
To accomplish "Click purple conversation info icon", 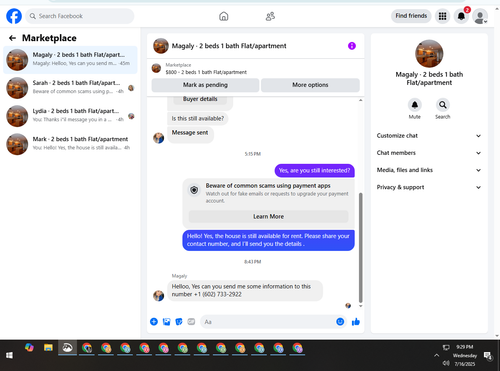I will (x=352, y=46).
